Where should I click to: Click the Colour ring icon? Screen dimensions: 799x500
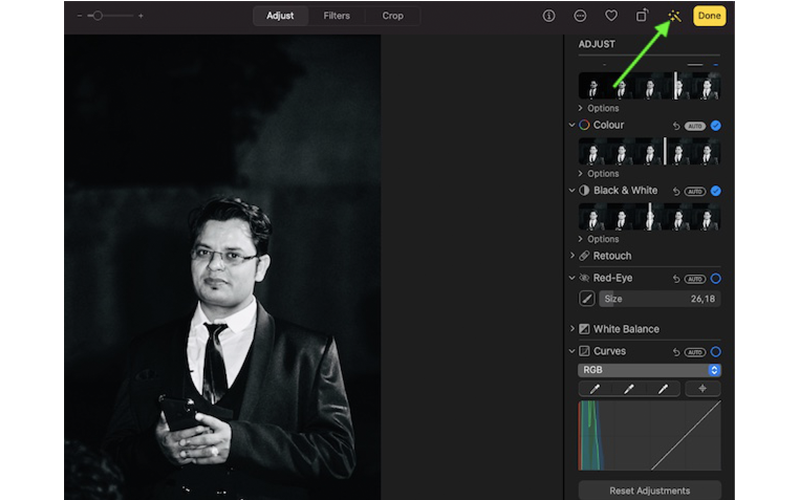coord(584,125)
